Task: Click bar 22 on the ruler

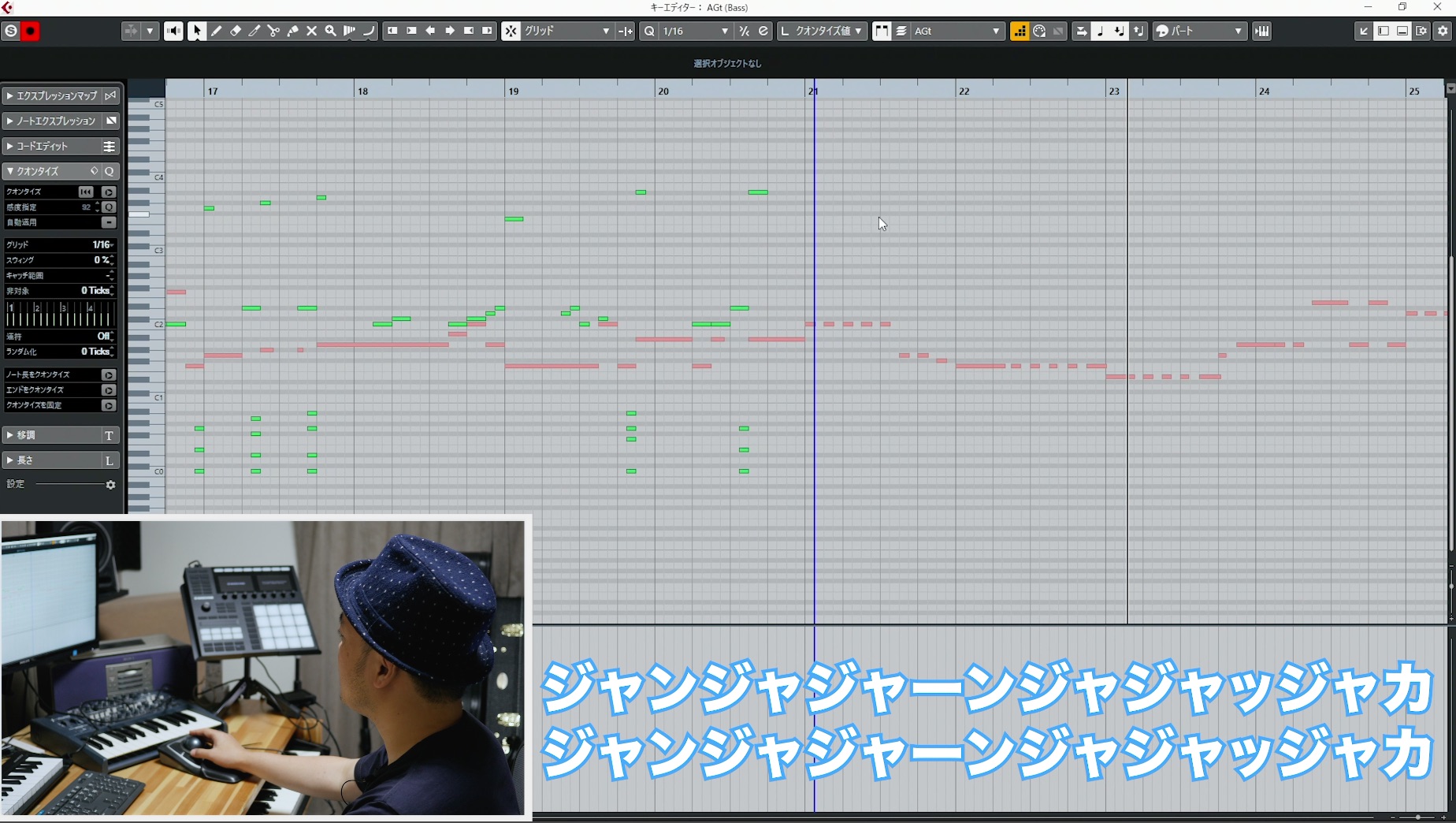Action: coord(964,91)
